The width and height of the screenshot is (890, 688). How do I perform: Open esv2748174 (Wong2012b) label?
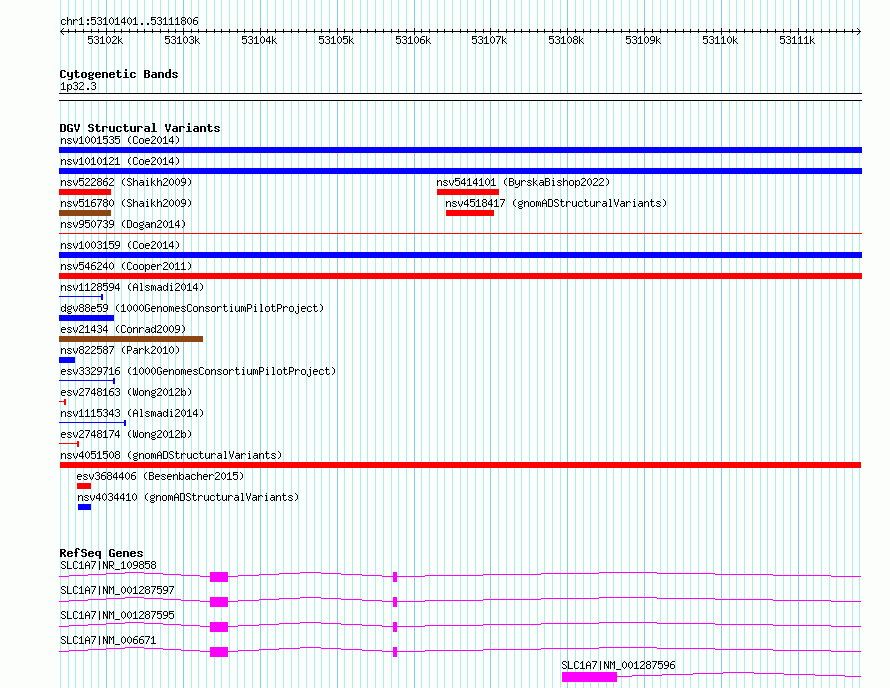(126, 434)
